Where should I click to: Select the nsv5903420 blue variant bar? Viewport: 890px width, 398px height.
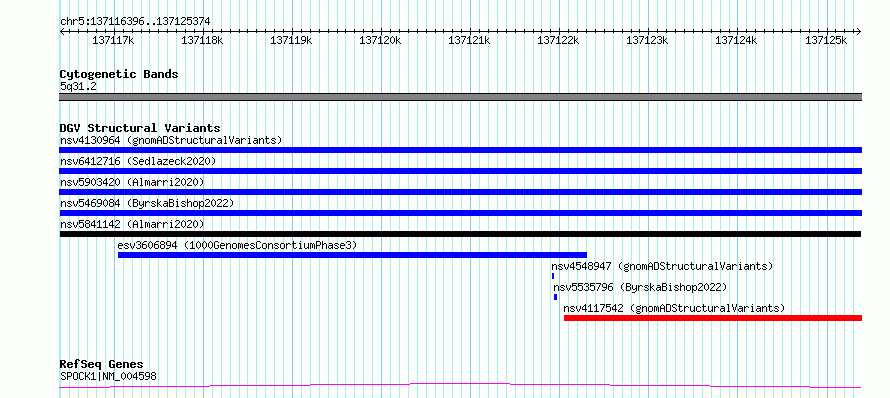click(x=460, y=192)
